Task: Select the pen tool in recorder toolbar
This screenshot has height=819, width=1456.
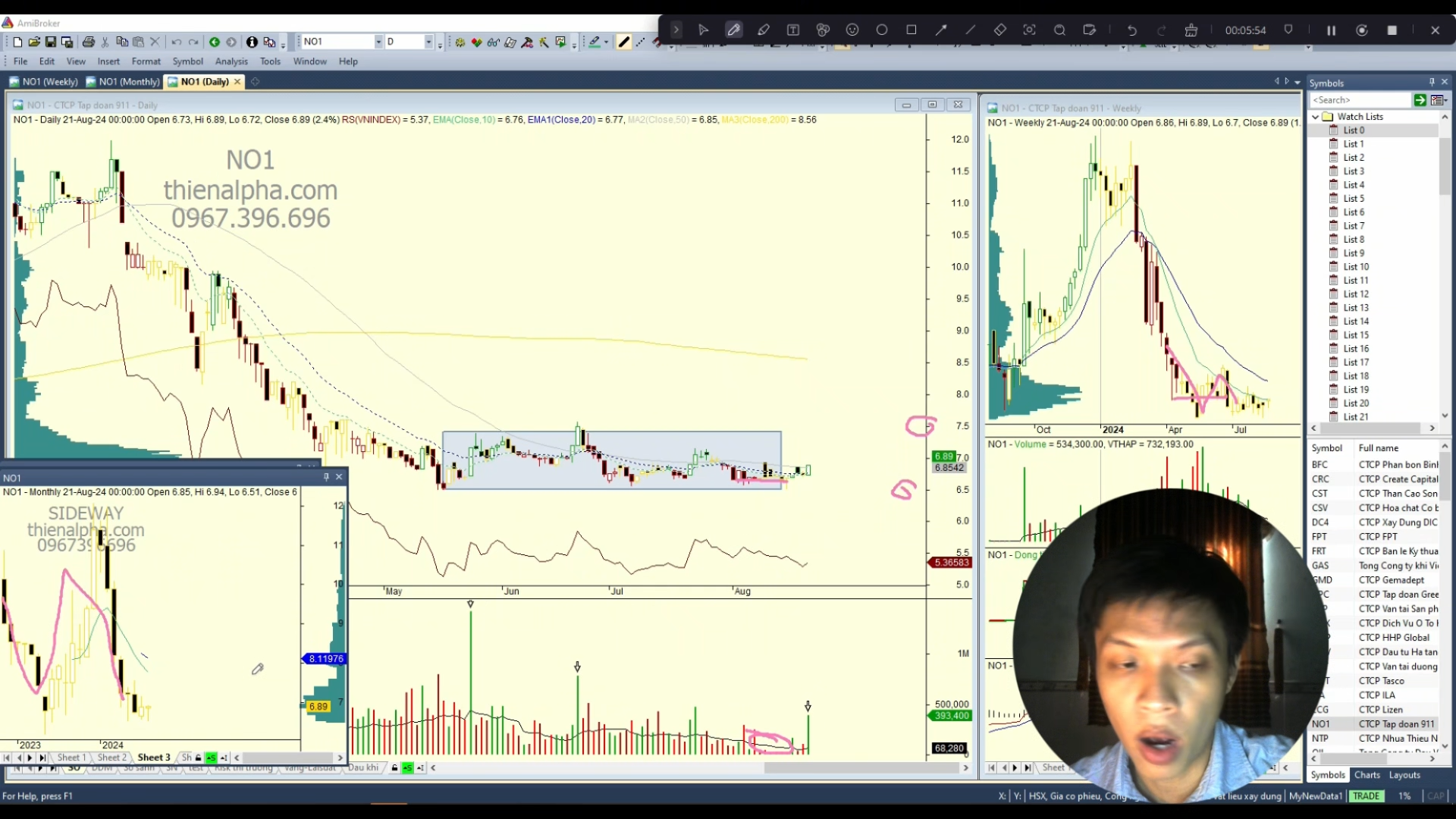Action: [x=733, y=30]
